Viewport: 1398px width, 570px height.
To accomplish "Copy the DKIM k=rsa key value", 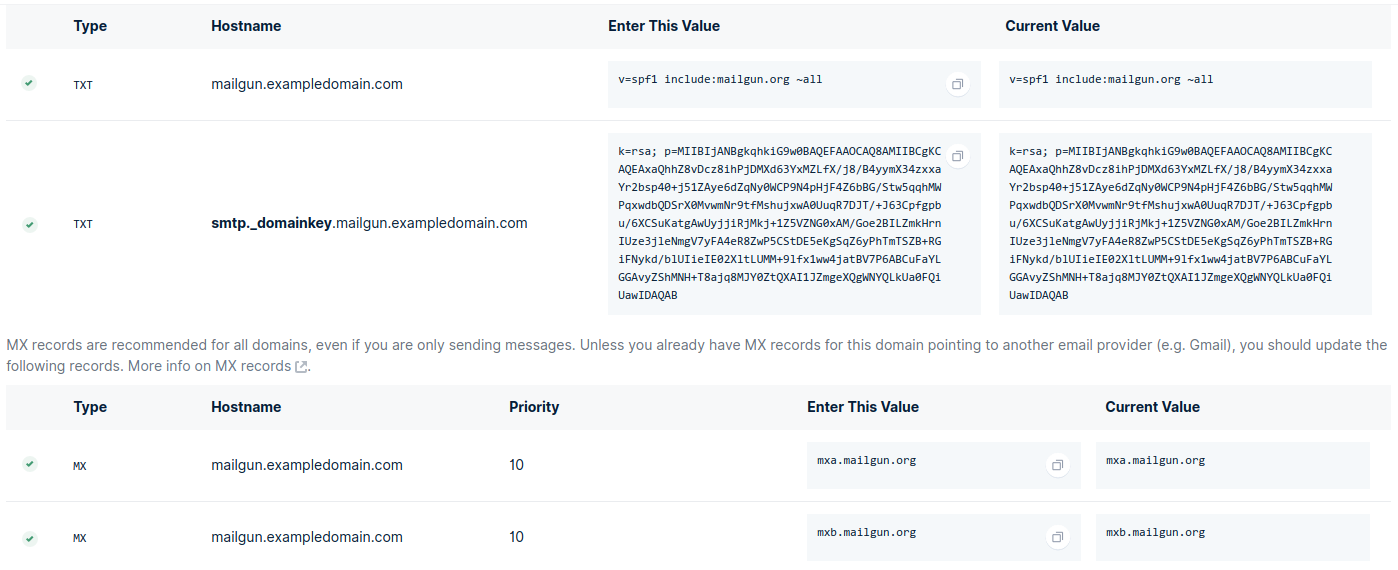I will (x=957, y=157).
